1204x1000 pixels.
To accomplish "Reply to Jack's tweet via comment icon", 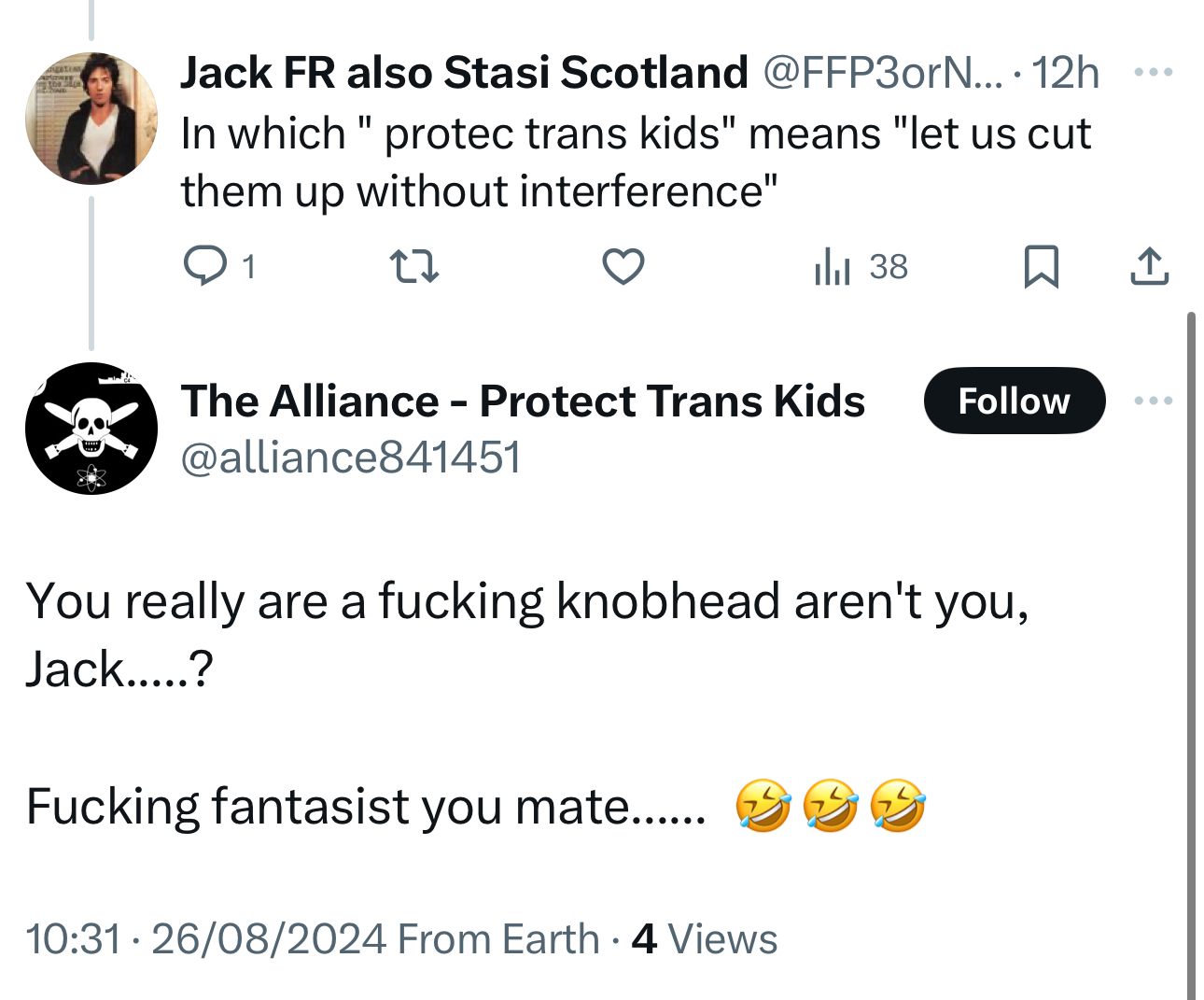I will [204, 266].
